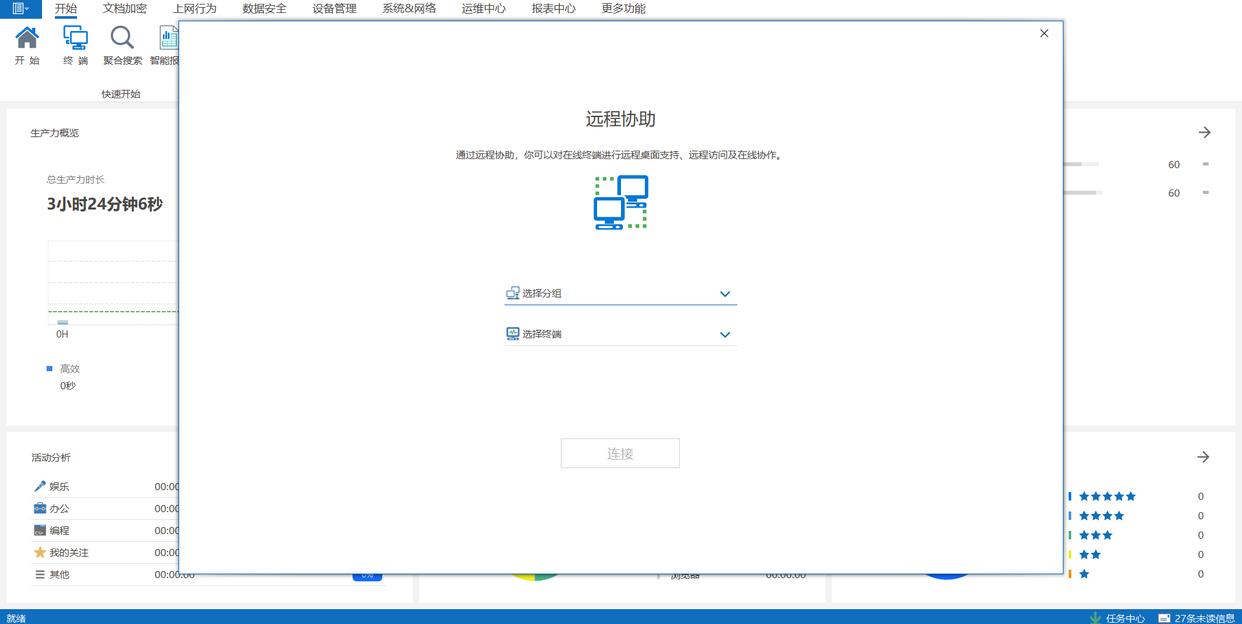Select the 更多功能 menu tab
Viewport: 1242px width, 624px height.
[623, 9]
